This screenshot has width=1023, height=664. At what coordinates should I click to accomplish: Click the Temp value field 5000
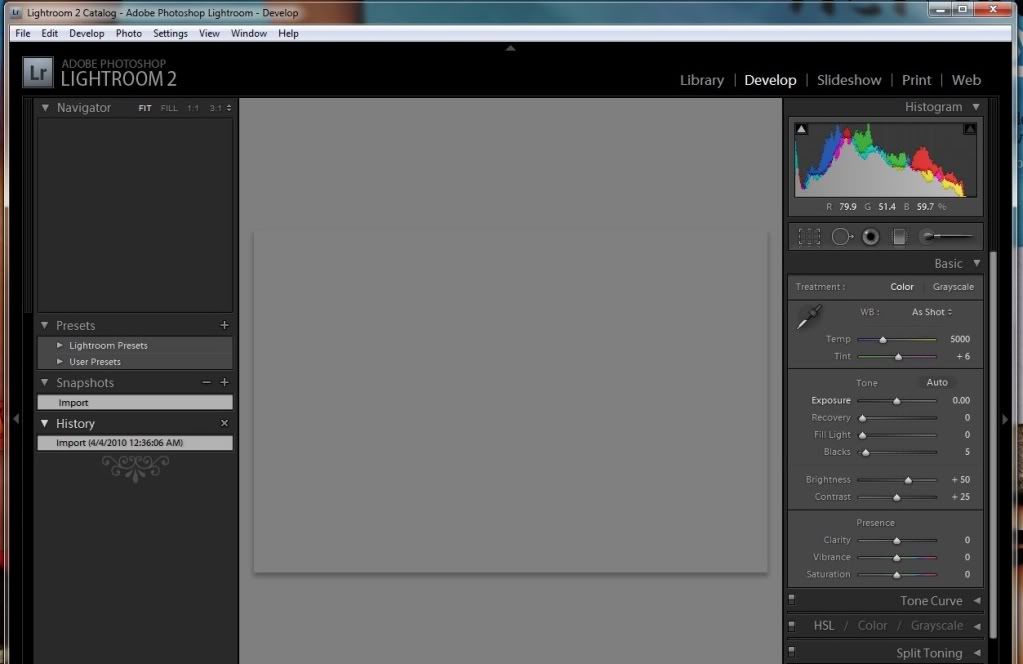(x=960, y=339)
